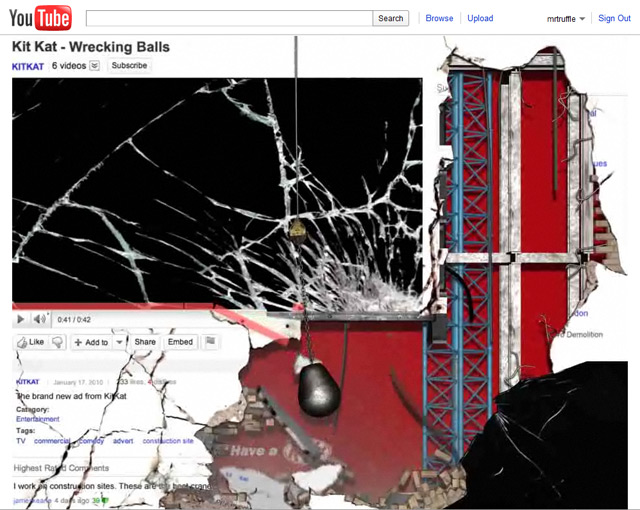Select the advert tag
Viewport: 640px width, 510px height.
123,441
